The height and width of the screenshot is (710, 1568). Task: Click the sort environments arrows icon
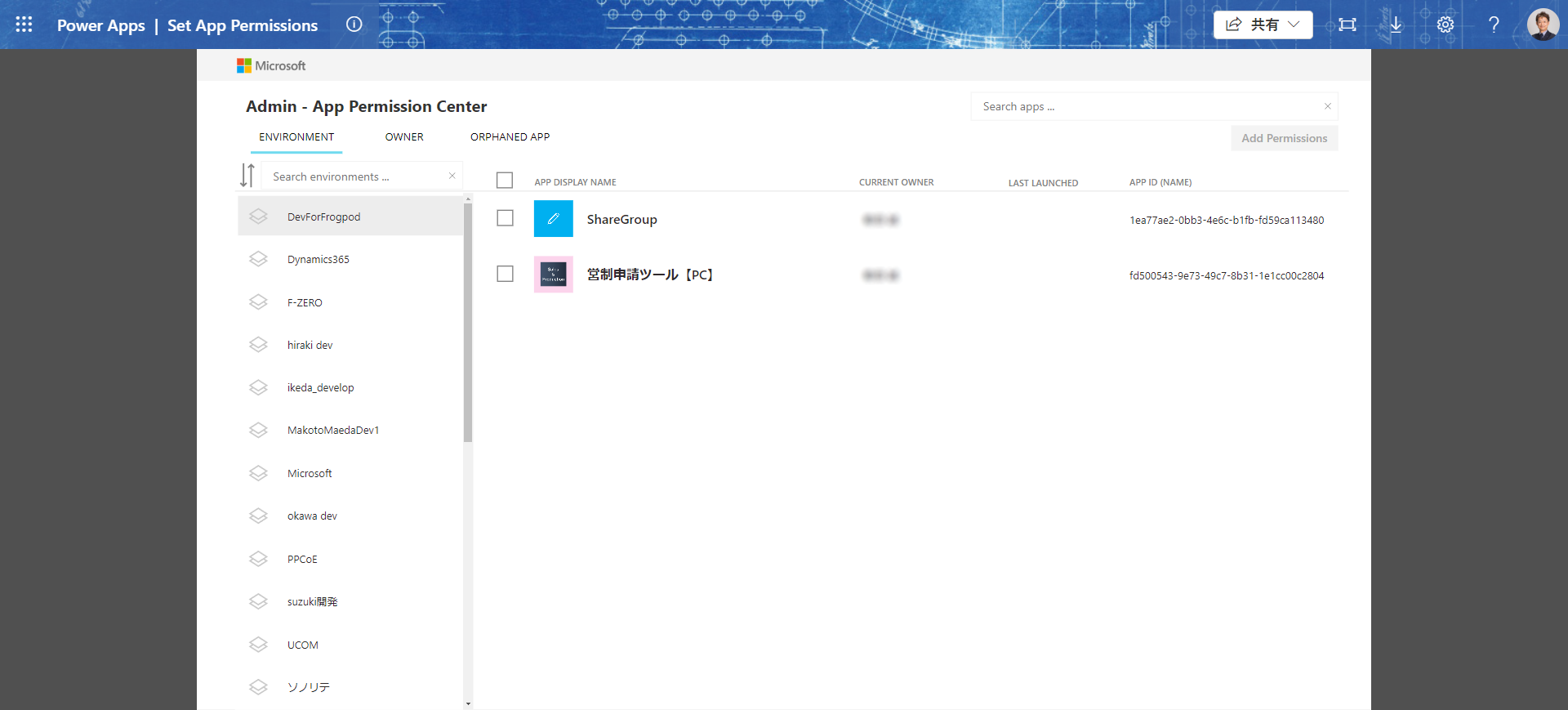pos(247,176)
